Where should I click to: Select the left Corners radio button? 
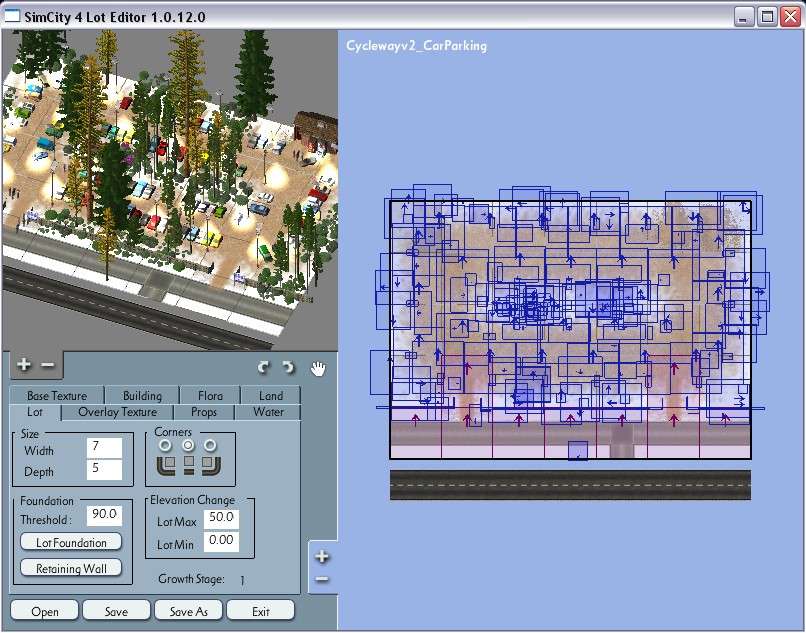pos(165,445)
